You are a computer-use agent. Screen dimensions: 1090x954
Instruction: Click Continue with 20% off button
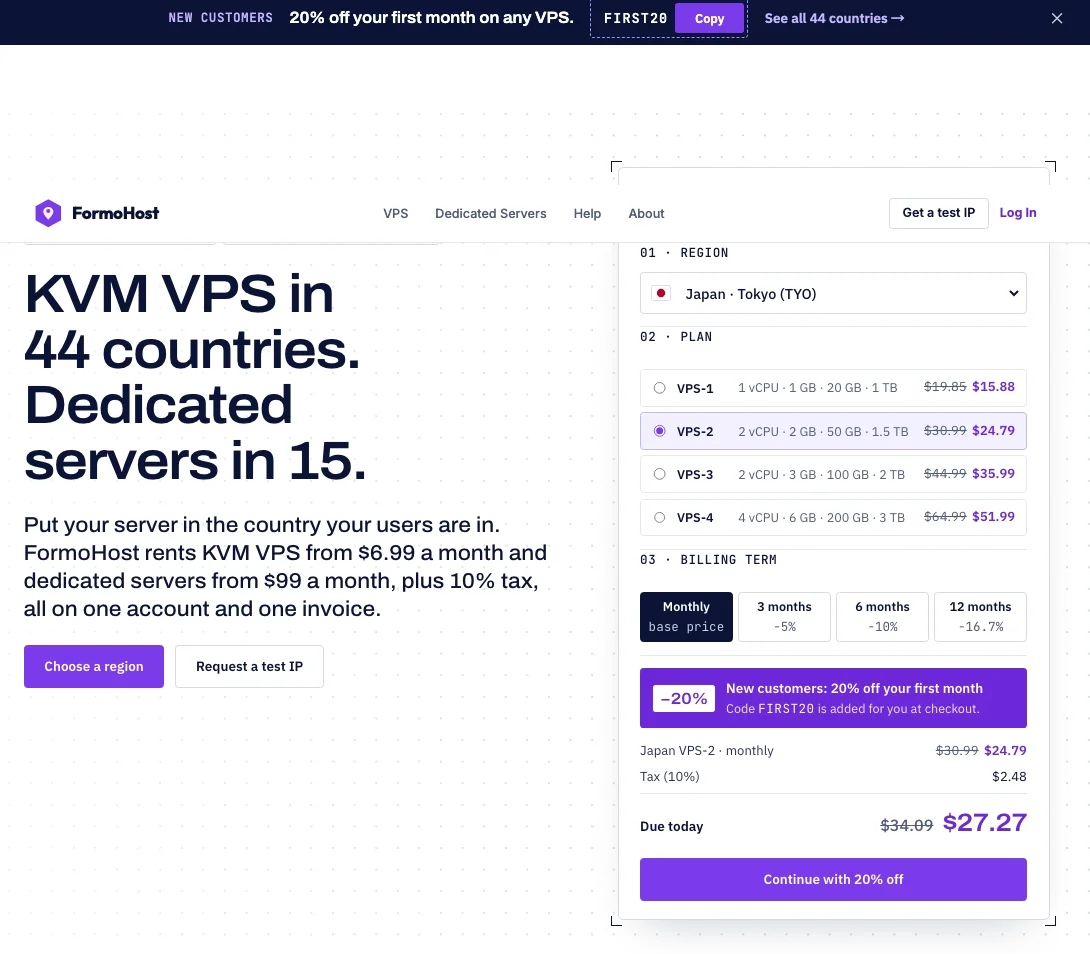pyautogui.click(x=833, y=880)
